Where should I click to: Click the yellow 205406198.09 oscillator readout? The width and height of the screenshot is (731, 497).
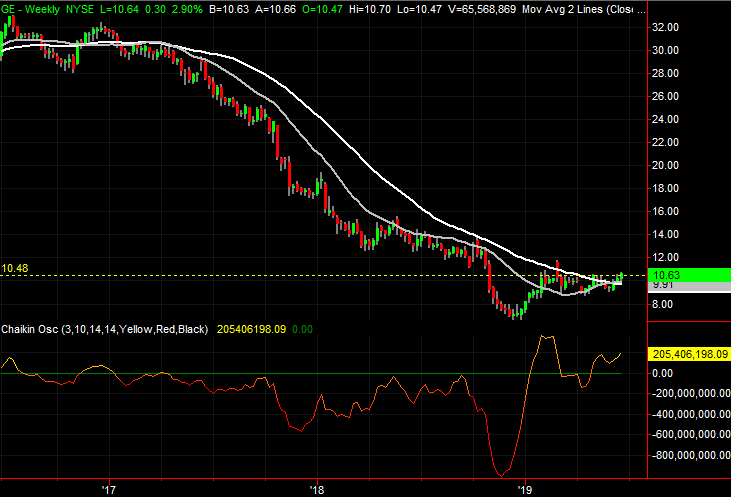click(x=251, y=330)
